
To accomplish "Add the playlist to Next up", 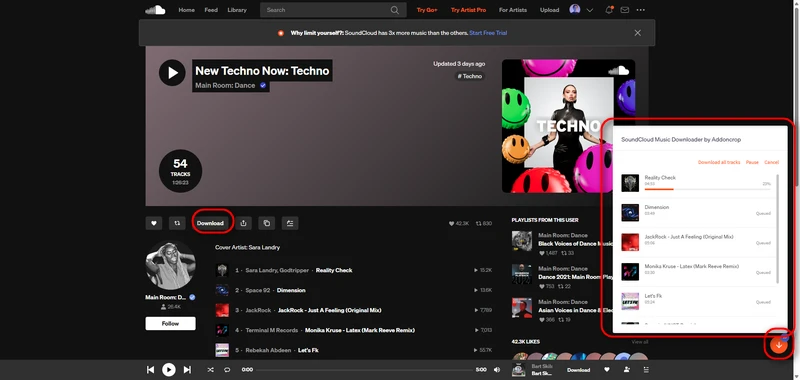I will coord(290,223).
